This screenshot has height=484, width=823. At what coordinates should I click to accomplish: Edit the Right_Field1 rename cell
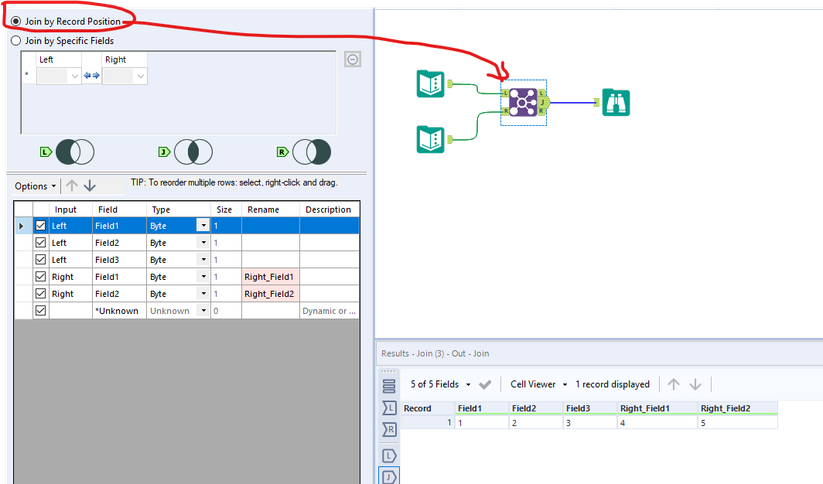pyautogui.click(x=270, y=277)
